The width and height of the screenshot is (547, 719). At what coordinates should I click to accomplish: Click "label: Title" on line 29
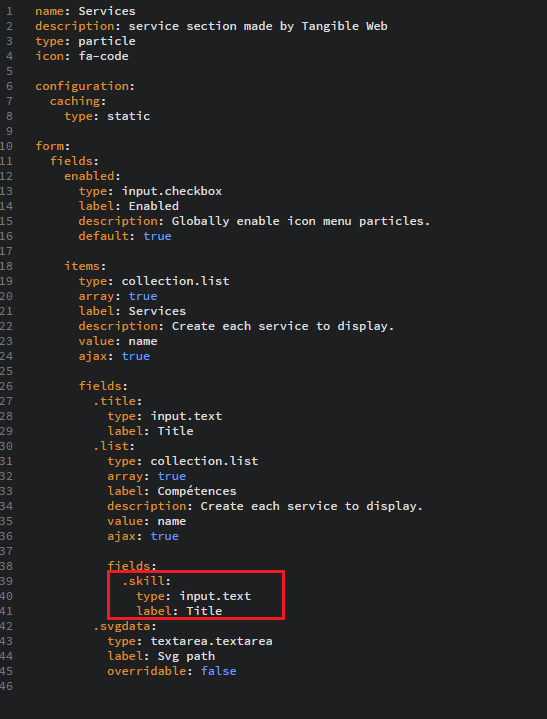coord(150,431)
